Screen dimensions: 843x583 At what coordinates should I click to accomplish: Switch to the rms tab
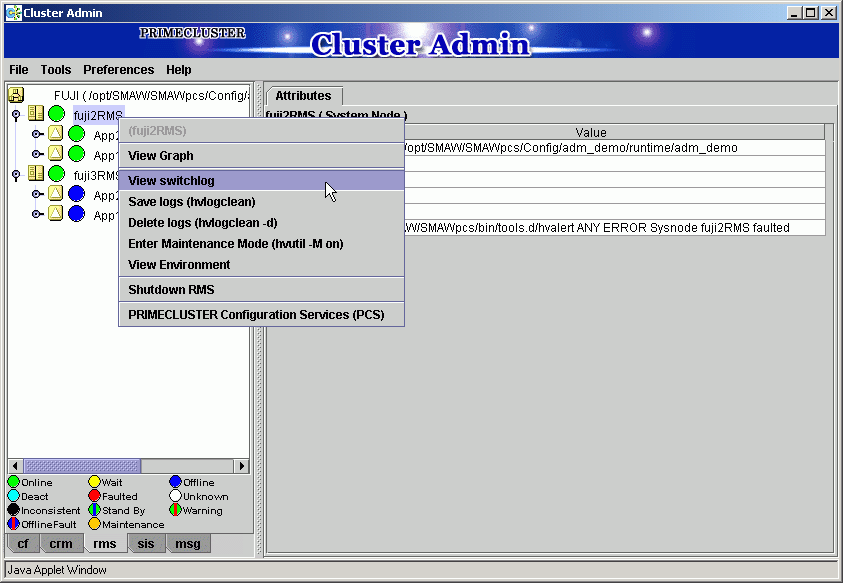[x=105, y=544]
